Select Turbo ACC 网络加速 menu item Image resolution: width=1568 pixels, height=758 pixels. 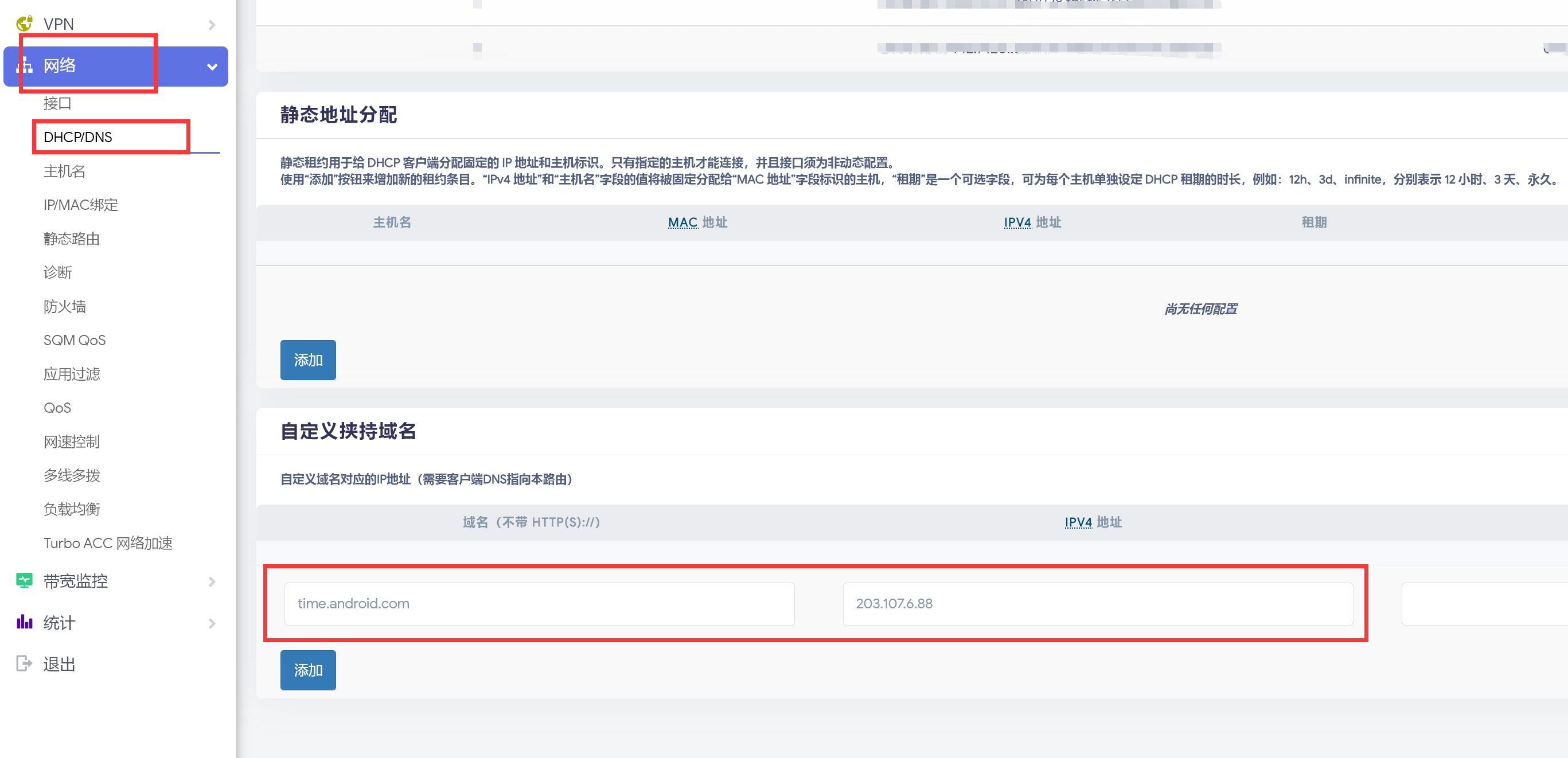pos(108,542)
